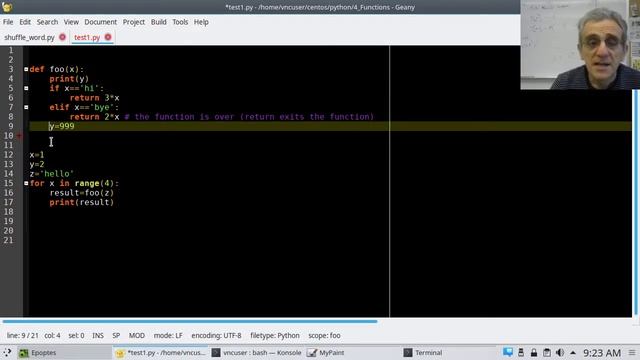Screen dimensions: 640x360
Task: Open the Document menu
Action: pyautogui.click(x=100, y=22)
